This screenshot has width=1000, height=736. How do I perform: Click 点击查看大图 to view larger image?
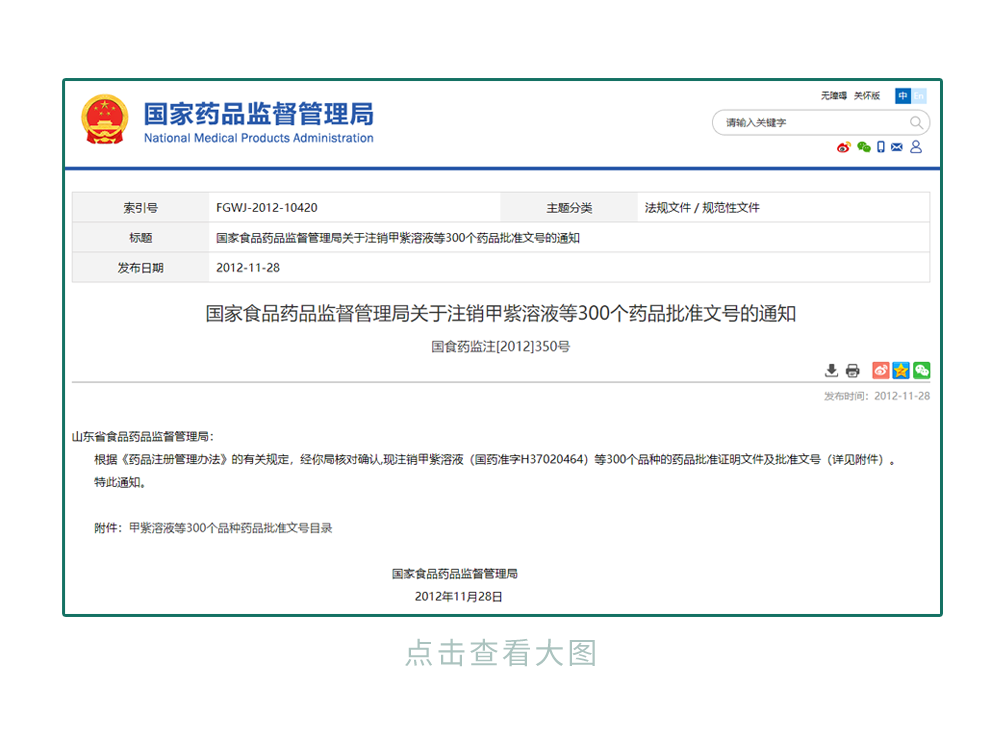pos(501,653)
